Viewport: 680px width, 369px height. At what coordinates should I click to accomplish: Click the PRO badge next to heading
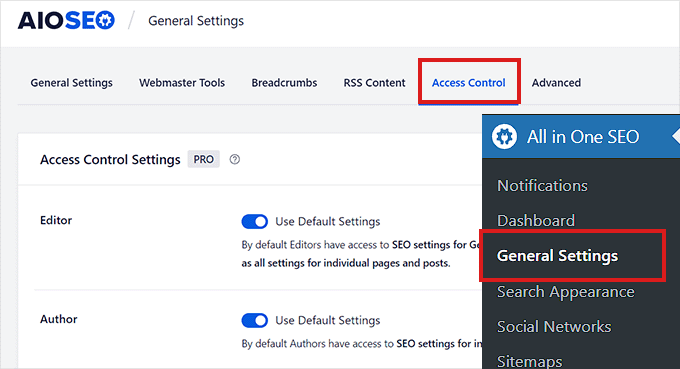click(x=203, y=160)
